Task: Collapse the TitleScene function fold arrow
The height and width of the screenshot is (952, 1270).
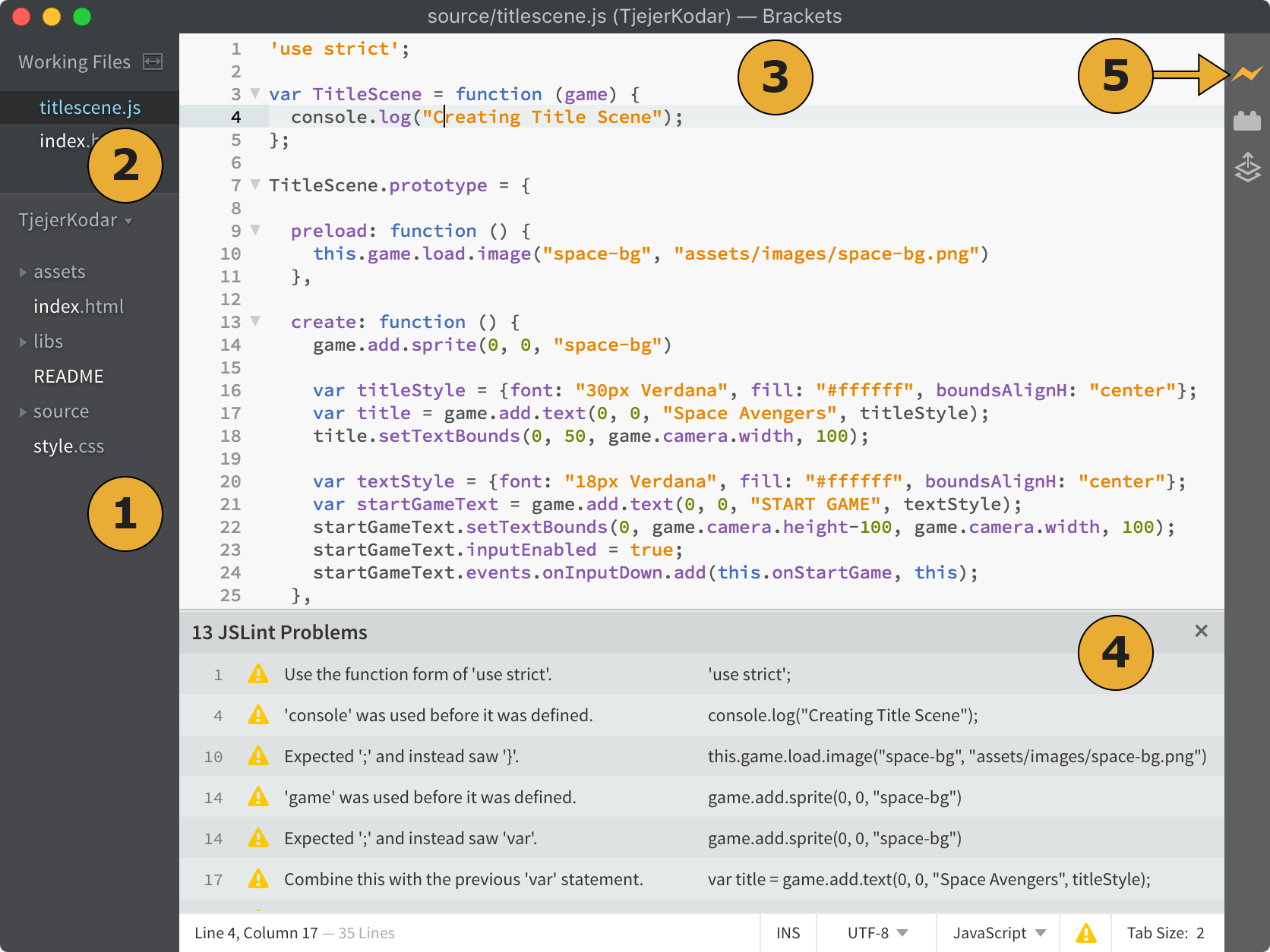Action: [255, 94]
